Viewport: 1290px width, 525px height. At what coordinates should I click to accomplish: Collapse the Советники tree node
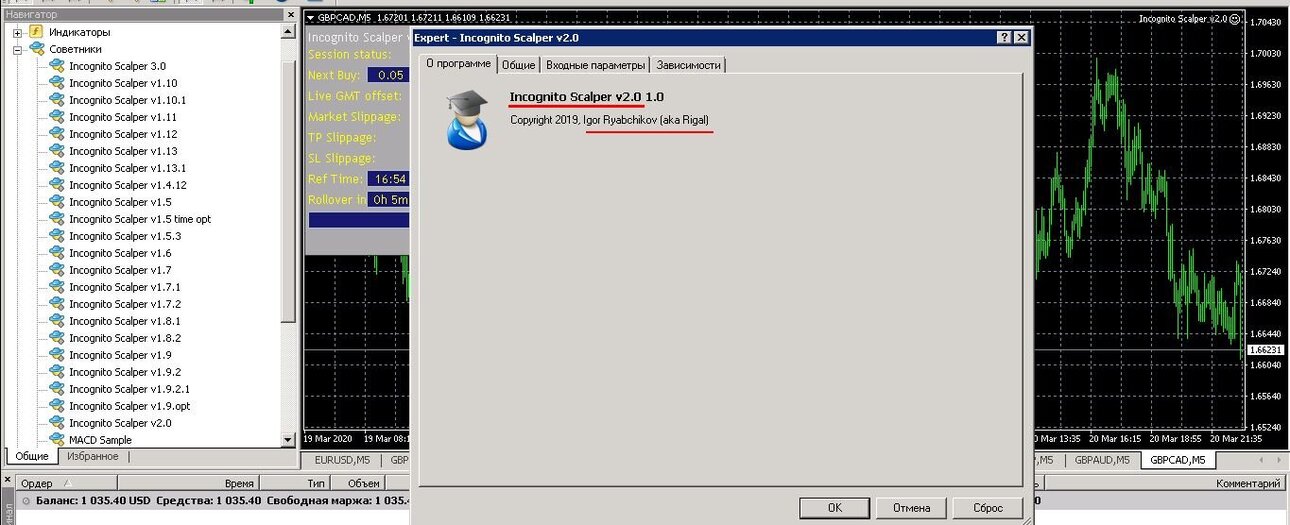(x=17, y=49)
